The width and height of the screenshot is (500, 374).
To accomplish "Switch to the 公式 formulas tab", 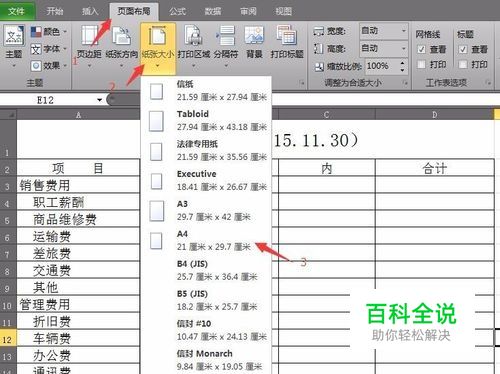I will pyautogui.click(x=177, y=11).
